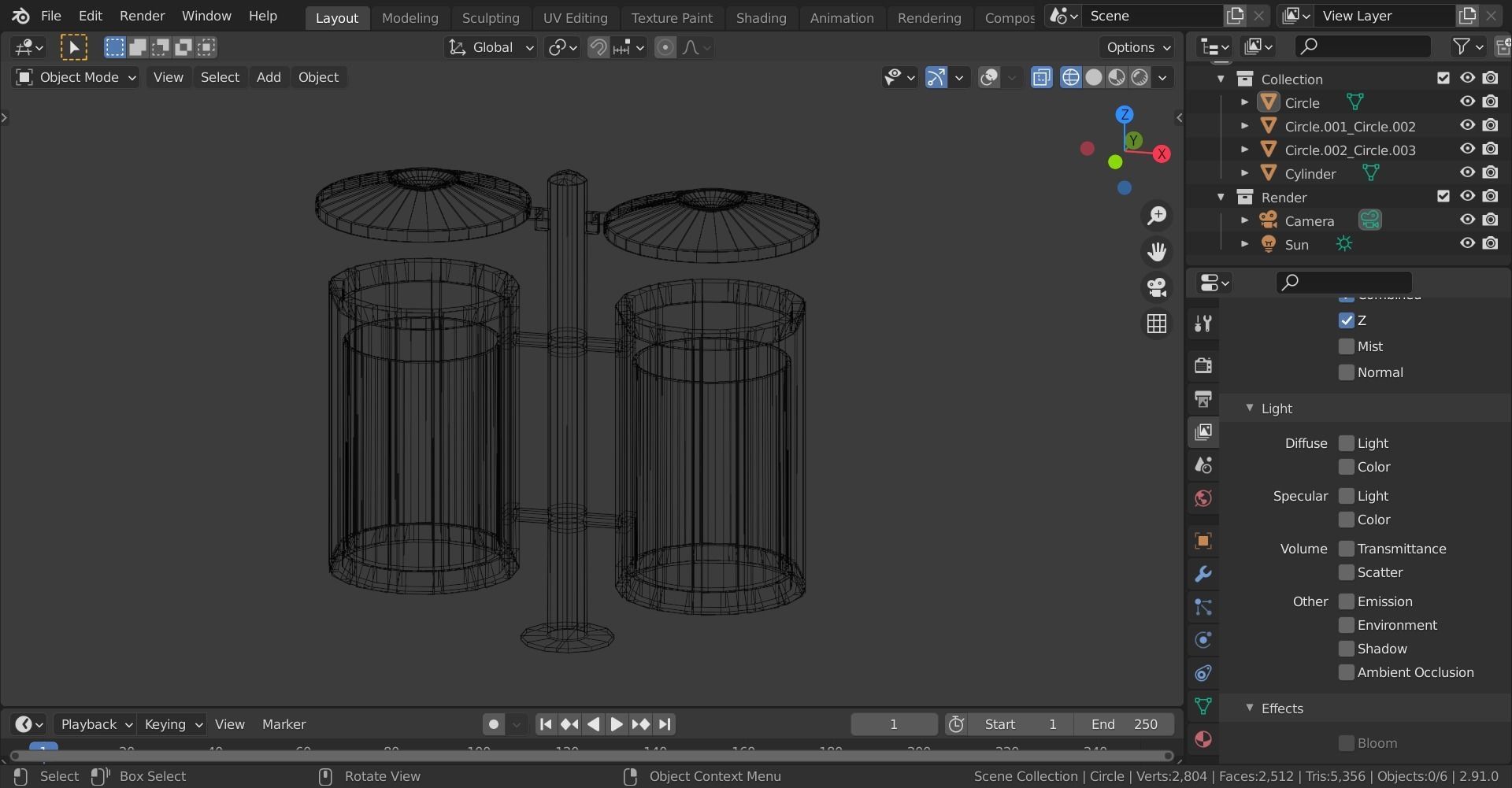Image resolution: width=1512 pixels, height=788 pixels.
Task: Jump to the first frame
Action: [546, 724]
